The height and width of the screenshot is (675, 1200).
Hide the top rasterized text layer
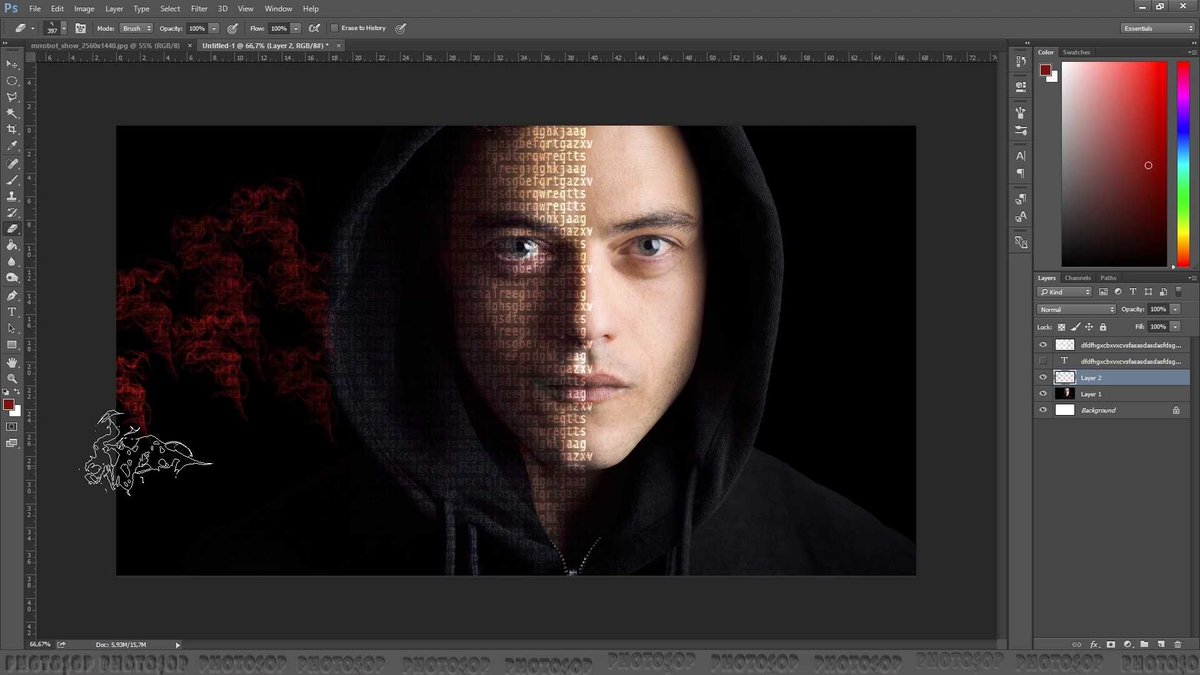tap(1043, 344)
